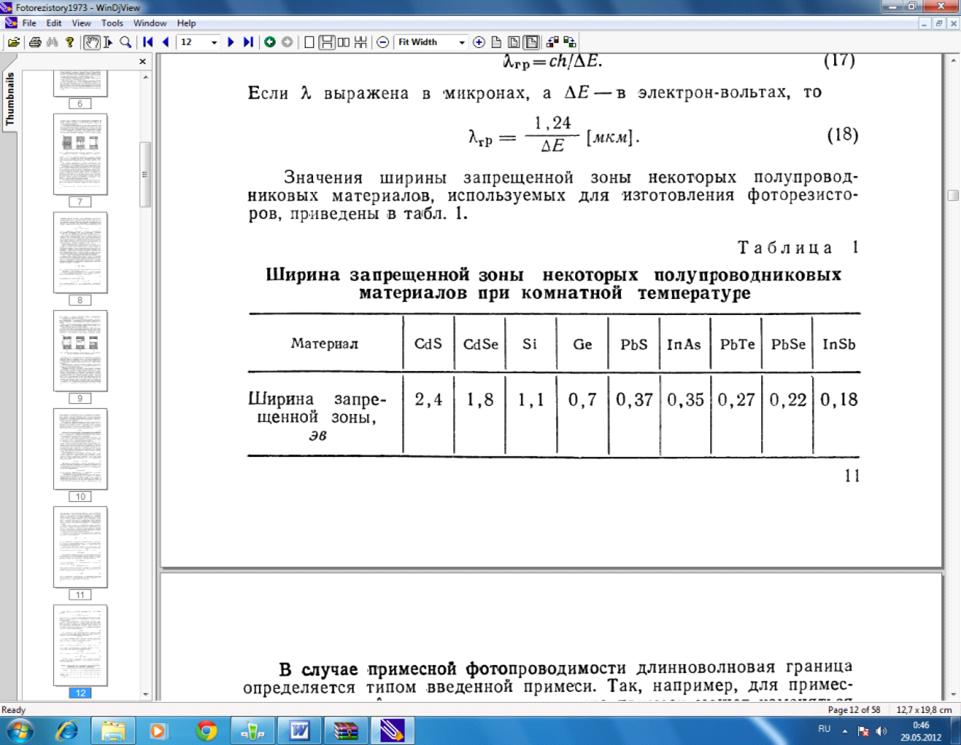Click the Print icon
The image size is (961, 745).
(35, 42)
